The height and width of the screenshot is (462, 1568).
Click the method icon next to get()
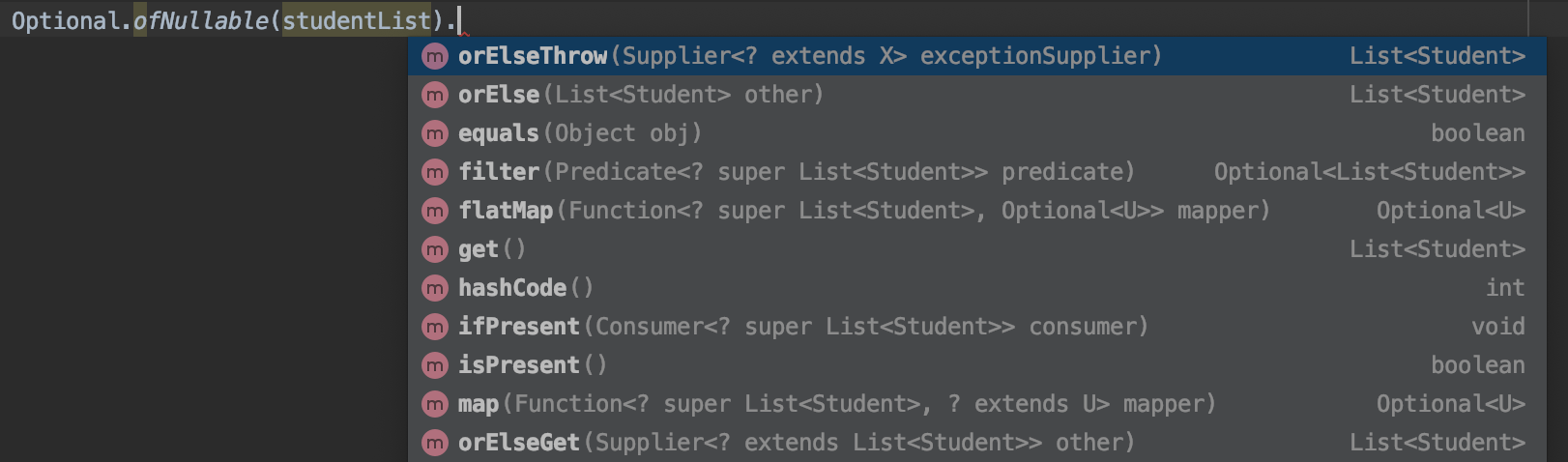[x=435, y=249]
